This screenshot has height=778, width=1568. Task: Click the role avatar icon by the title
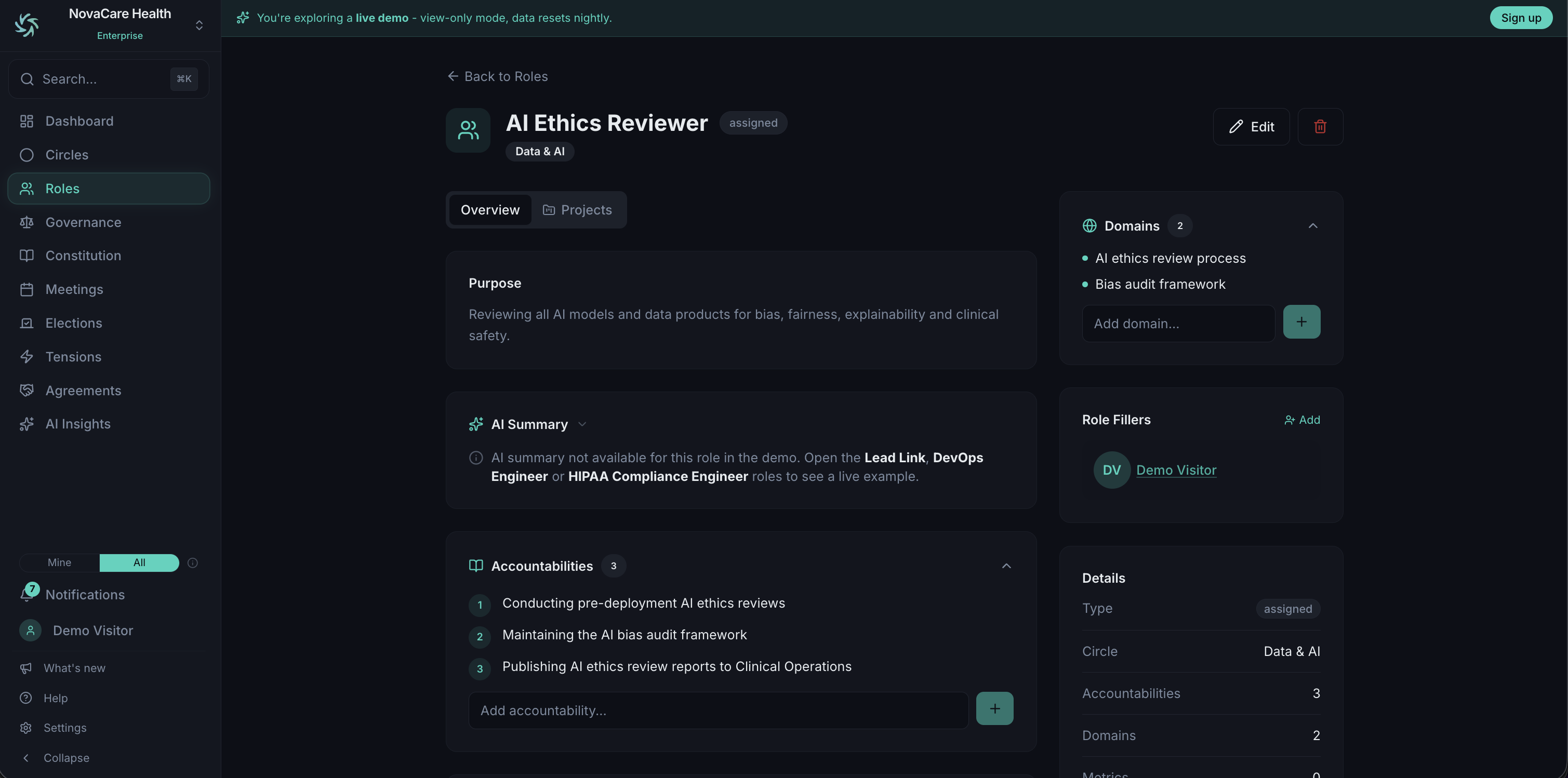pos(468,130)
